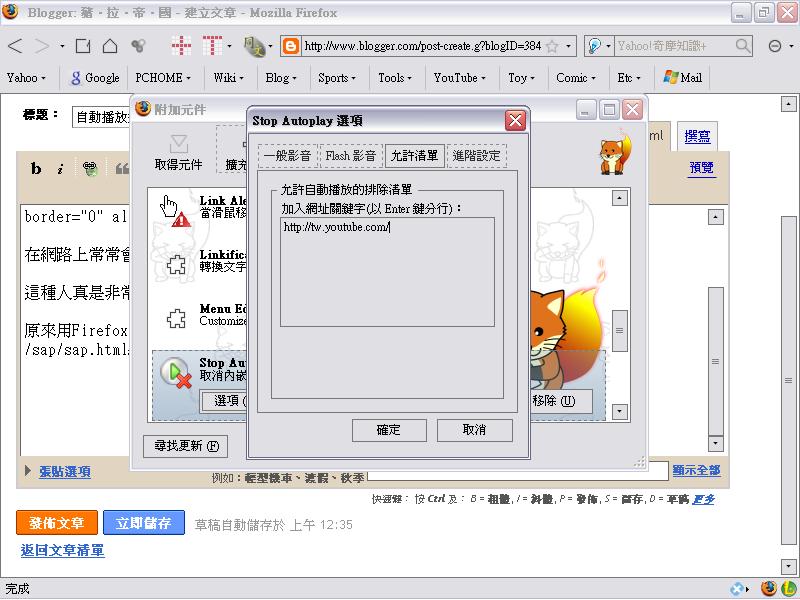Click the 顯示全部 link
This screenshot has width=800, height=600.
click(696, 470)
